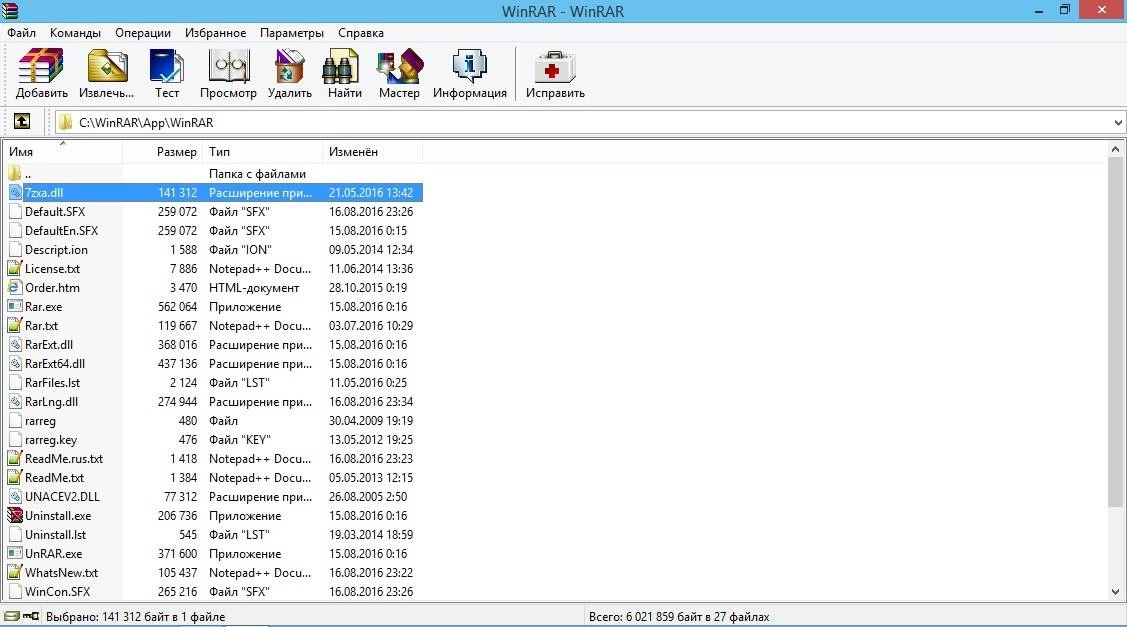This screenshot has width=1127, height=627.
Task: Click the drive icon in status bar
Action: point(12,616)
